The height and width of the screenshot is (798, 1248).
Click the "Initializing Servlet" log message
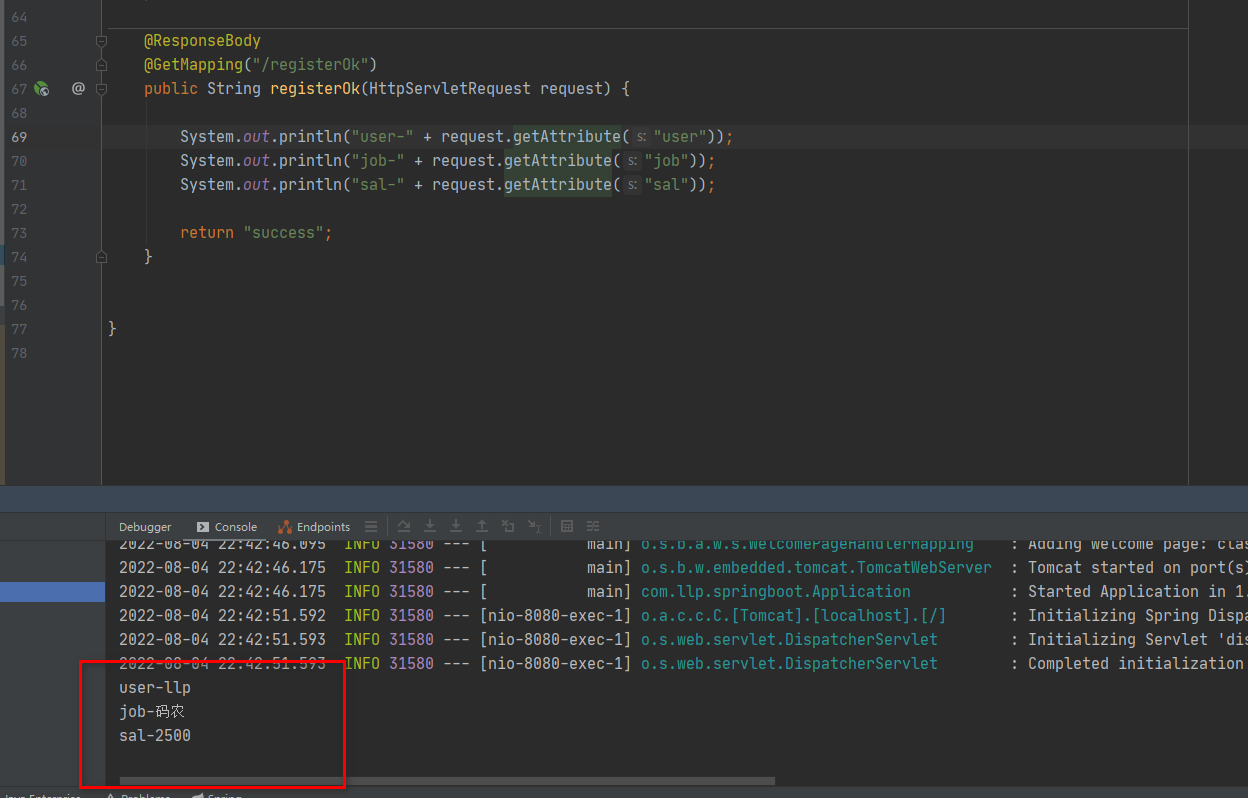pos(1138,640)
